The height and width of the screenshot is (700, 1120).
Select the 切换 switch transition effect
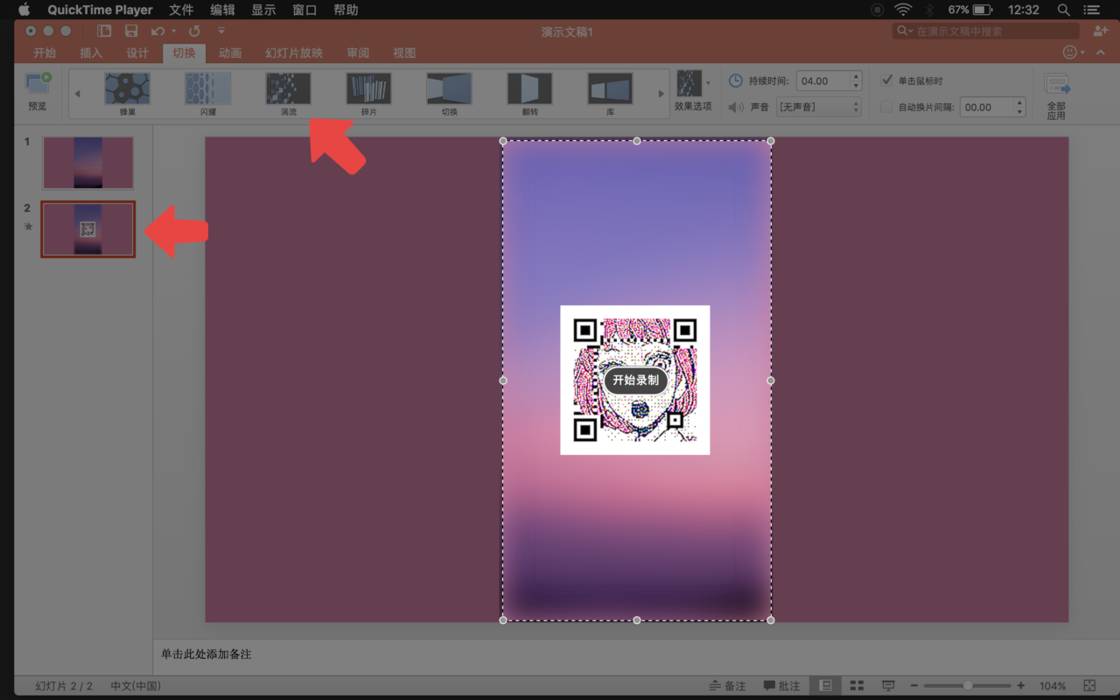(449, 94)
